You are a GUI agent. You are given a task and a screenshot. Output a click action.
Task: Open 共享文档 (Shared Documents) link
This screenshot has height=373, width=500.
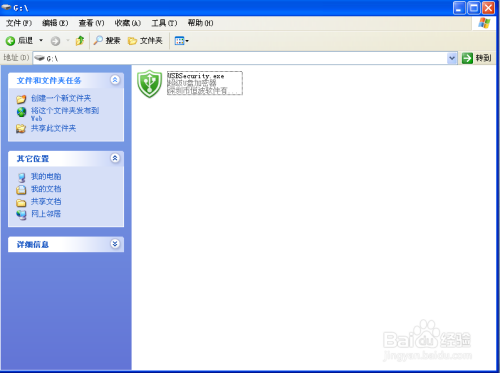pos(46,201)
